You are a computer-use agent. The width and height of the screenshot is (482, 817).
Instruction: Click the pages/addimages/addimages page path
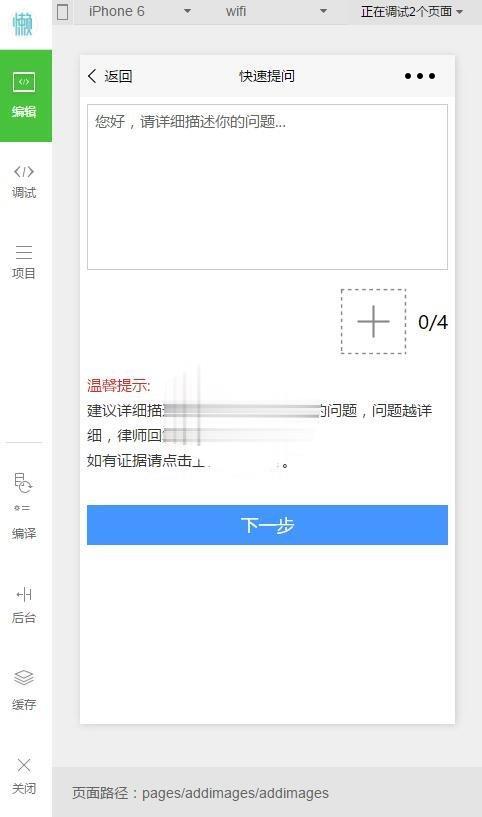coord(235,793)
